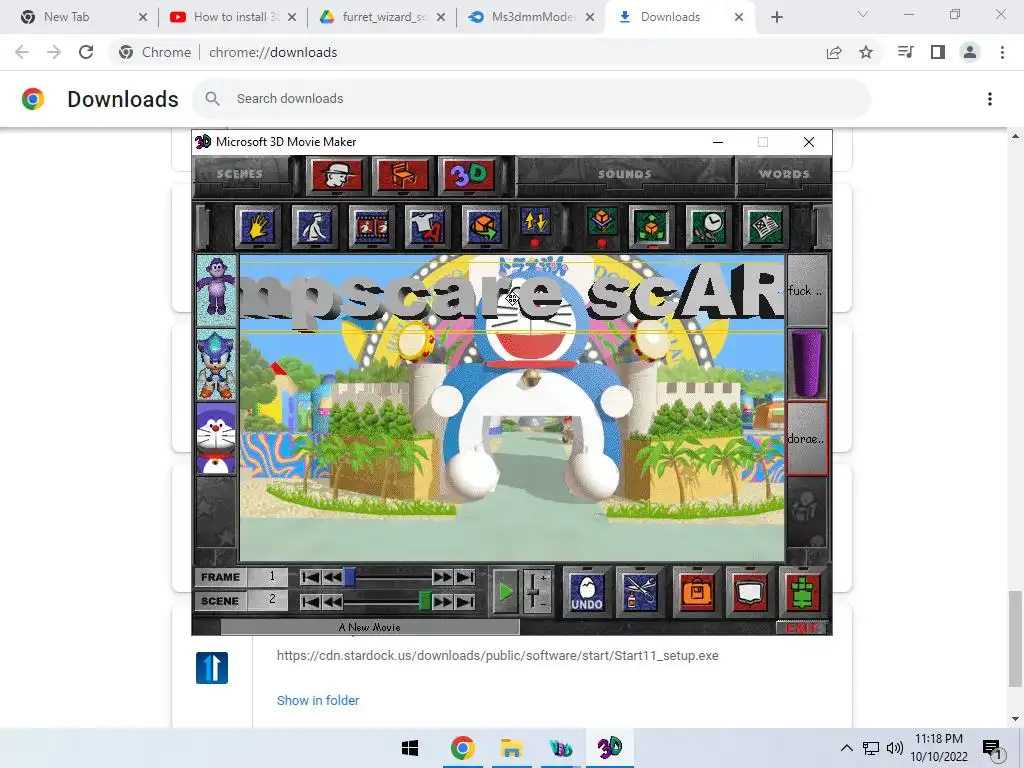Jump to last scene button

(x=464, y=601)
